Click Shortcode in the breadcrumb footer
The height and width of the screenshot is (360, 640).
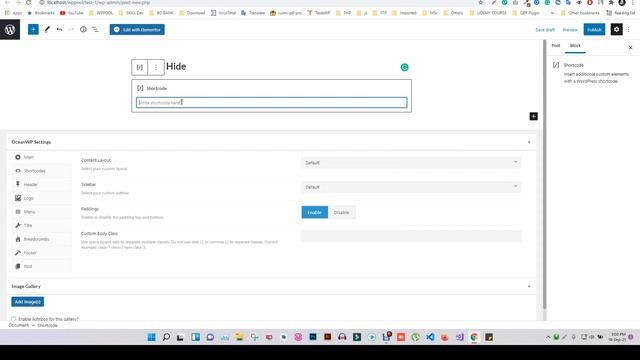(x=47, y=325)
